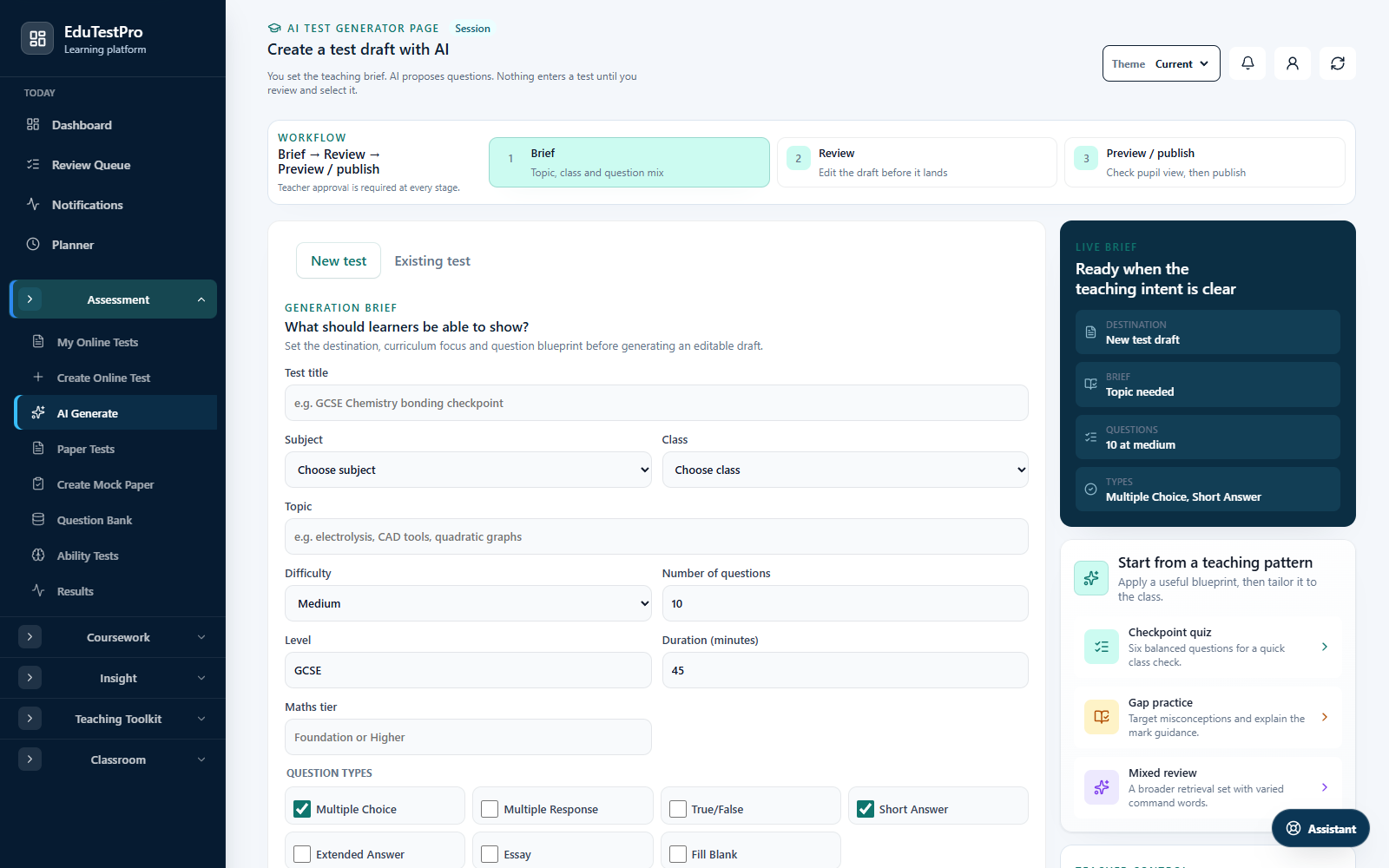Image resolution: width=1389 pixels, height=868 pixels.
Task: Apply the Mixed review pattern
Action: [1208, 787]
